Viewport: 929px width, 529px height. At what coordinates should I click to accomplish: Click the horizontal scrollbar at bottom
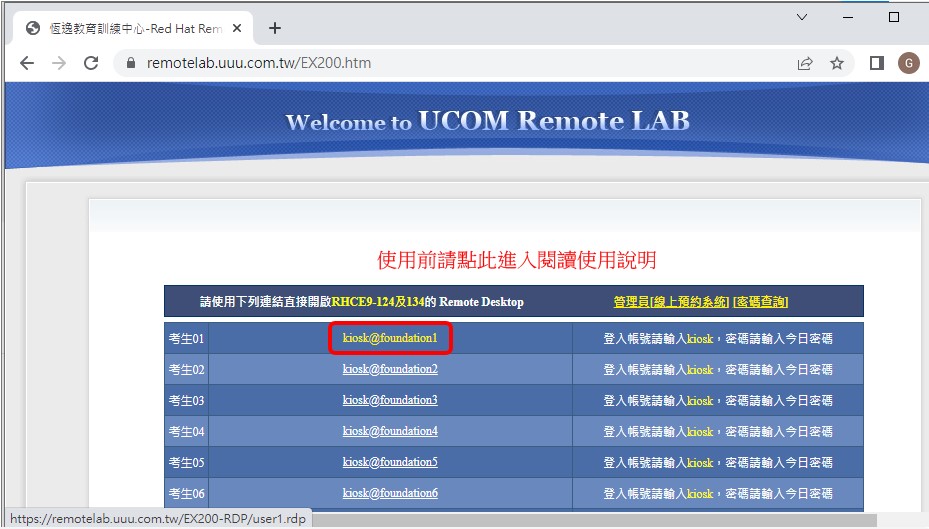pyautogui.click(x=595, y=520)
